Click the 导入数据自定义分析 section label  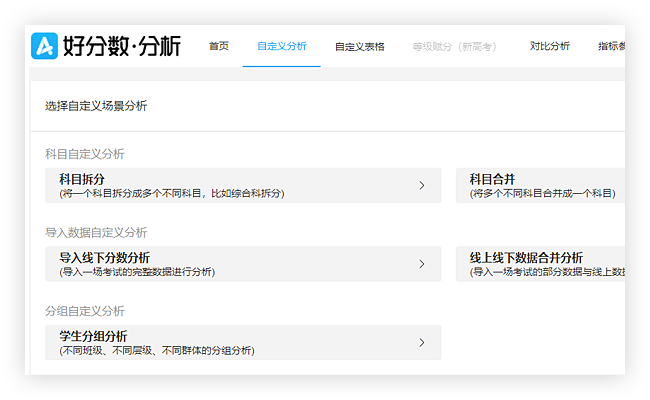click(96, 232)
